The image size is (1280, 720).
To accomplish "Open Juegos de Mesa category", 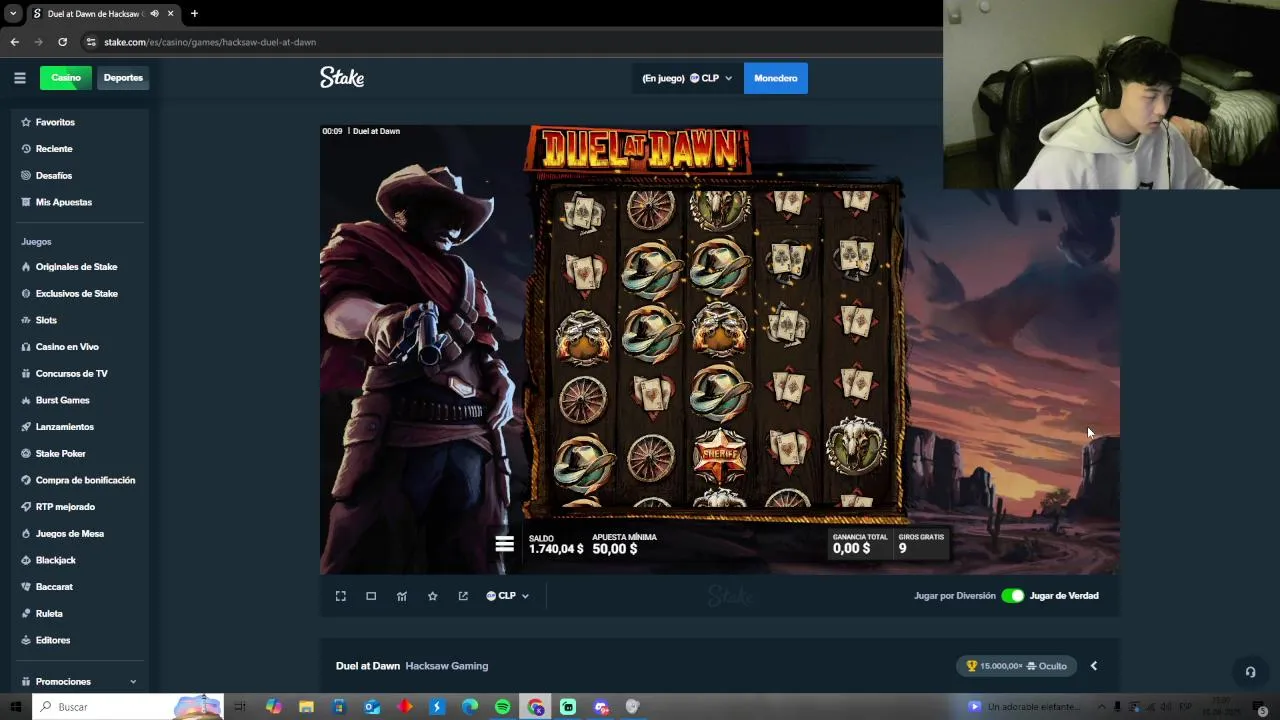I will pos(69,533).
